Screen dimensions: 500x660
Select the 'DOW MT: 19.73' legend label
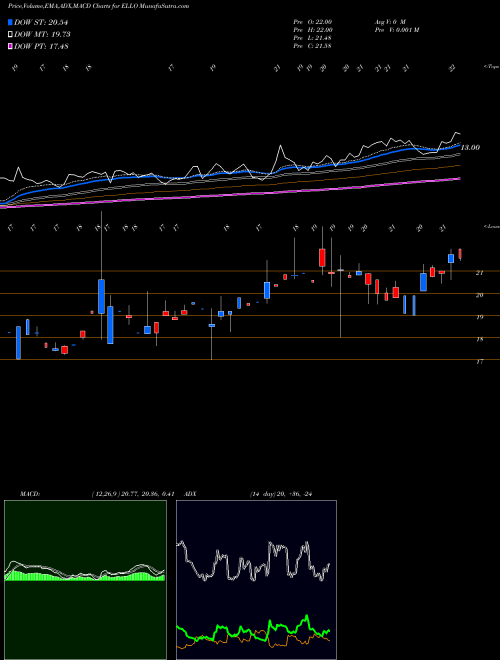coord(42,35)
